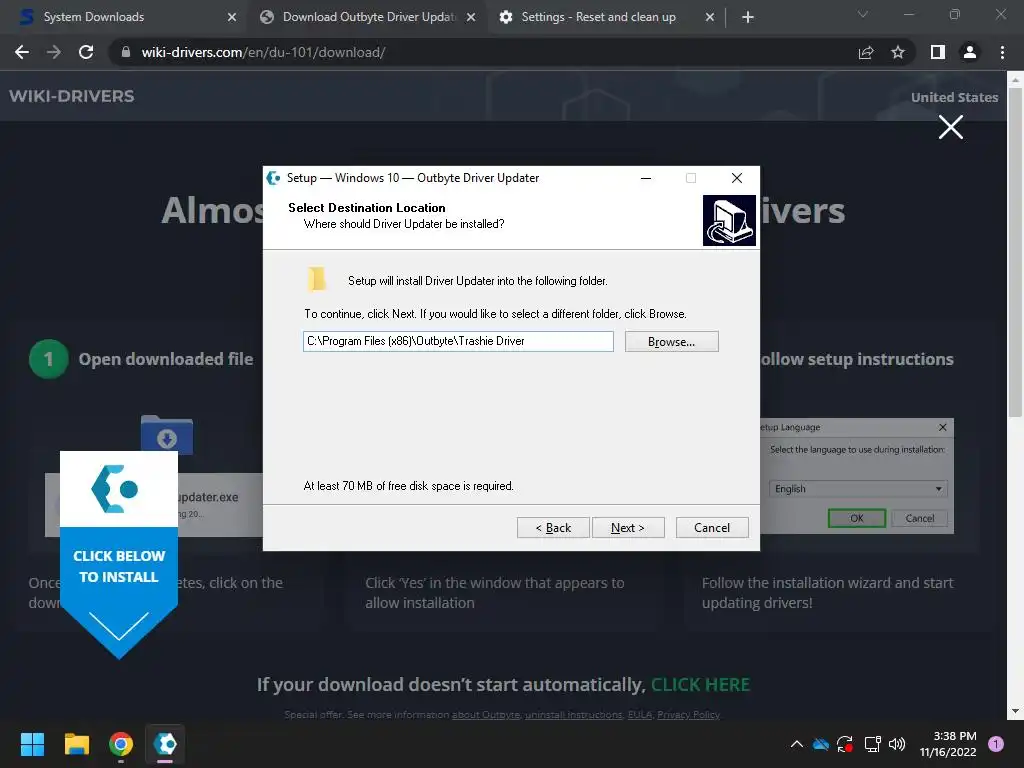Screen dimensions: 1024x768
Task: Click the address bar URL
Action: [263, 52]
